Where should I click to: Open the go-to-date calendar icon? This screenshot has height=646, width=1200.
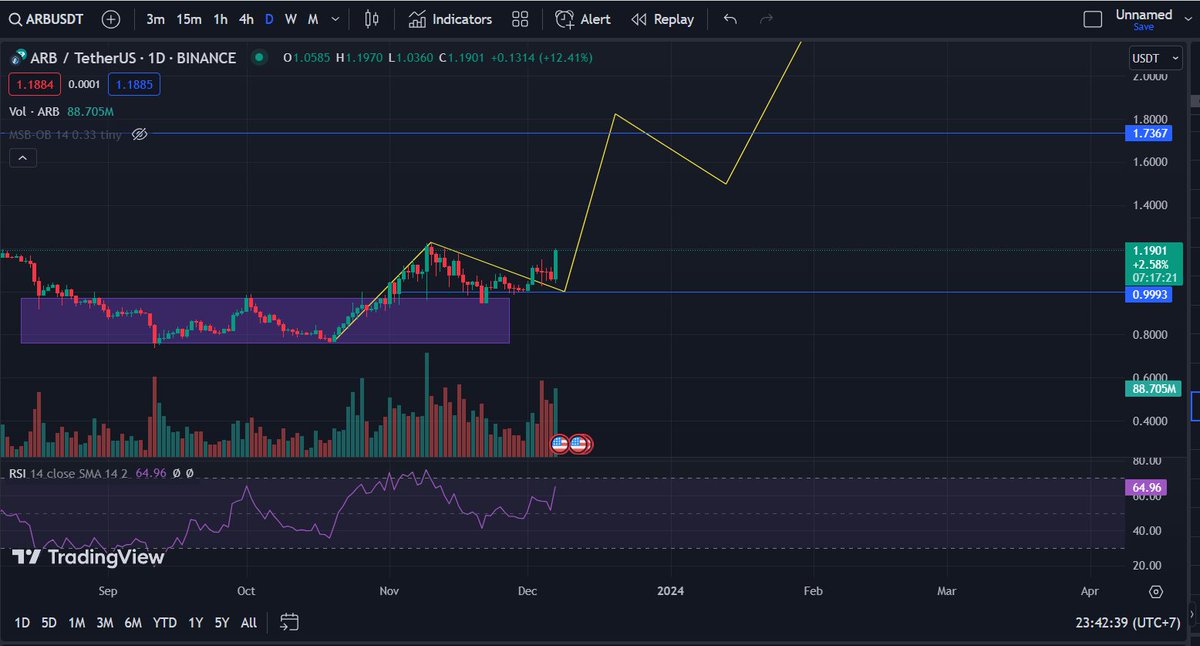(x=289, y=622)
